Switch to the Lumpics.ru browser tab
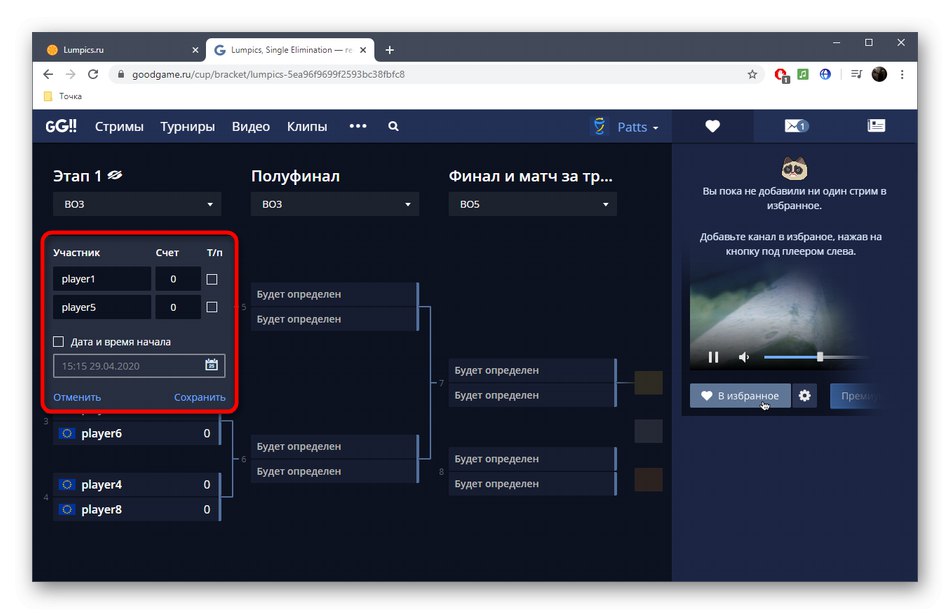 121,50
